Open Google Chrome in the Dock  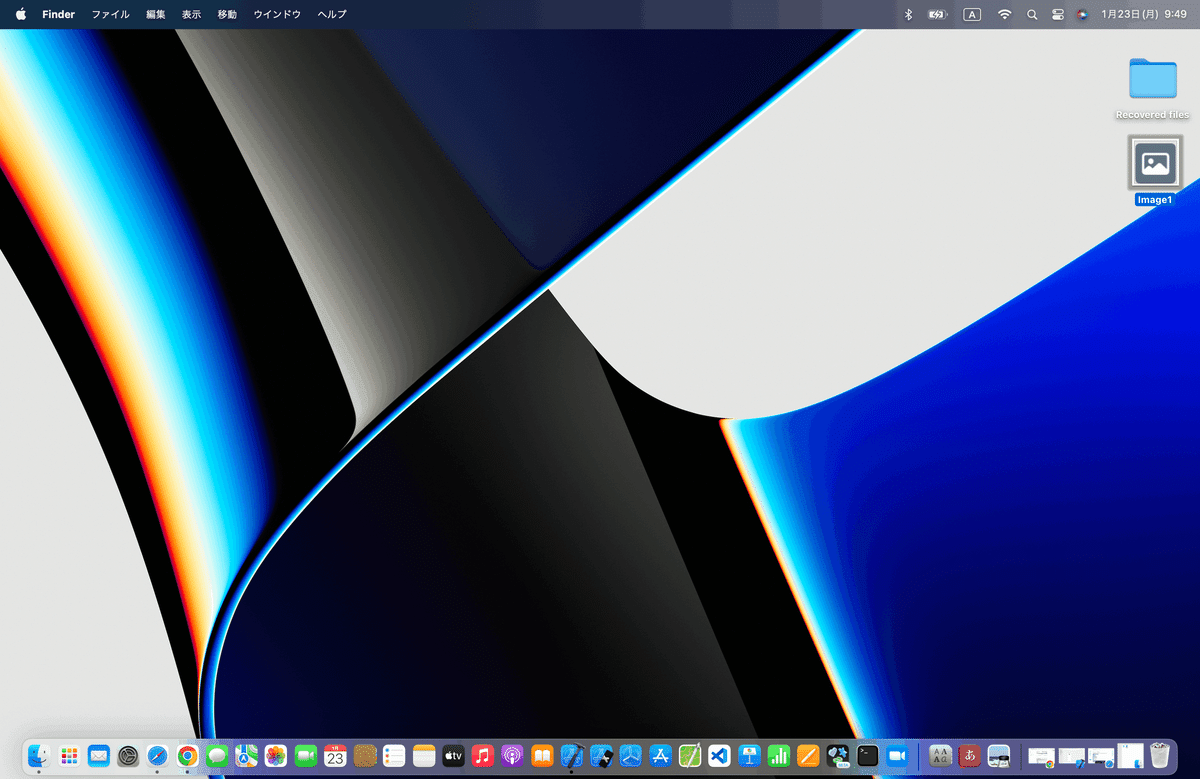[x=187, y=756]
